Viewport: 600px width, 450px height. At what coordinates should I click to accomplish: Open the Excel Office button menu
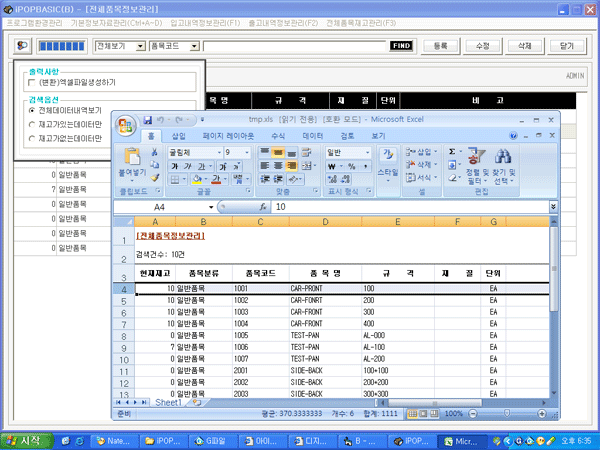[125, 126]
